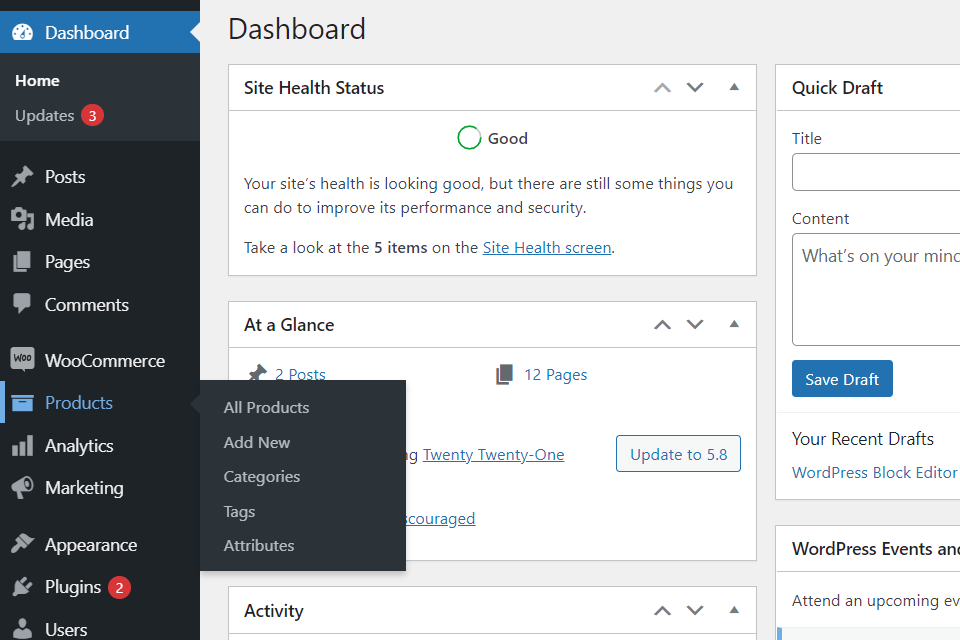
Task: Click the Posts pushpin icon in sidebar
Action: (23, 176)
